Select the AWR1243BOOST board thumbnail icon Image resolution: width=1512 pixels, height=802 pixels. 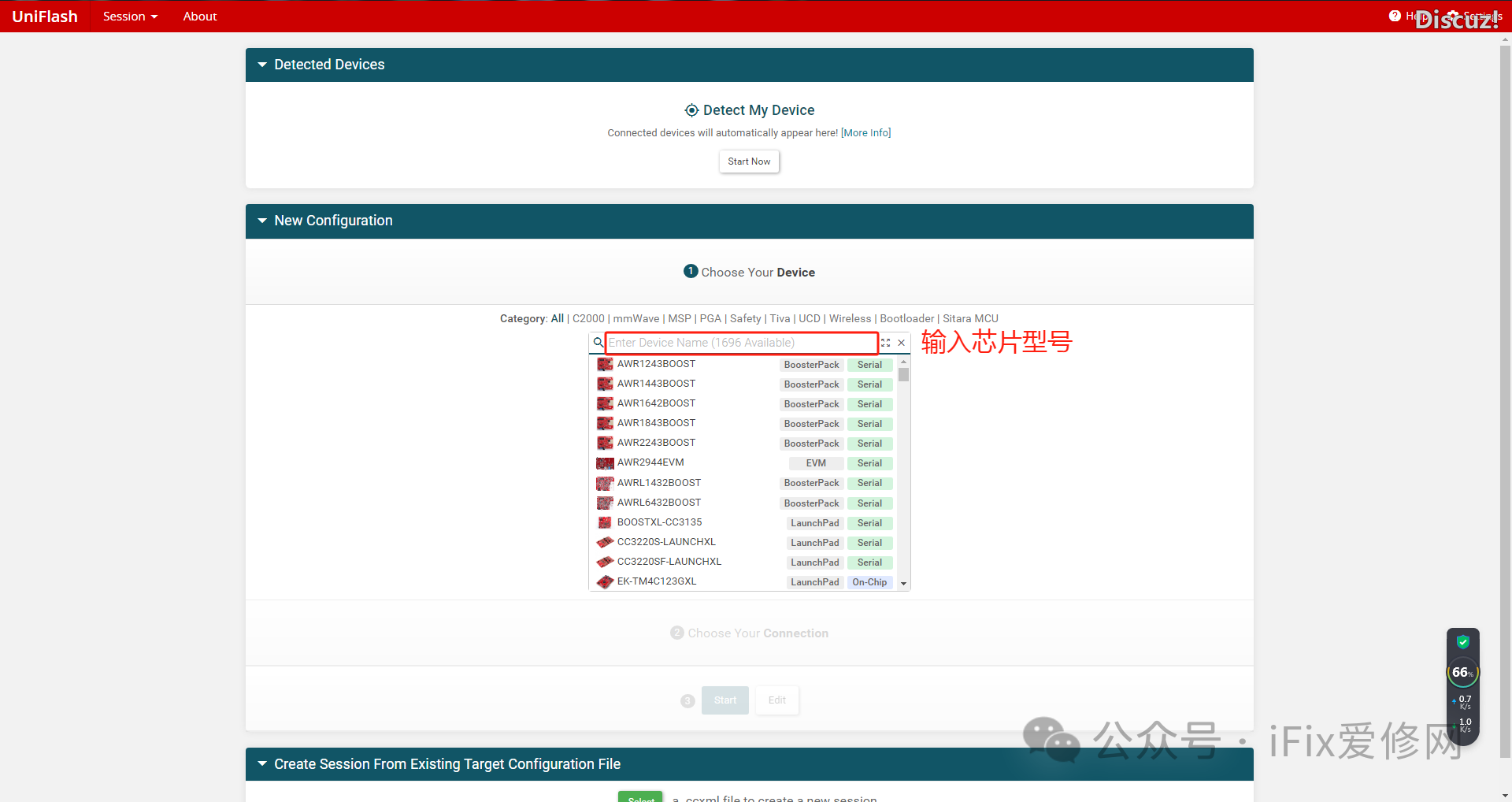(605, 364)
